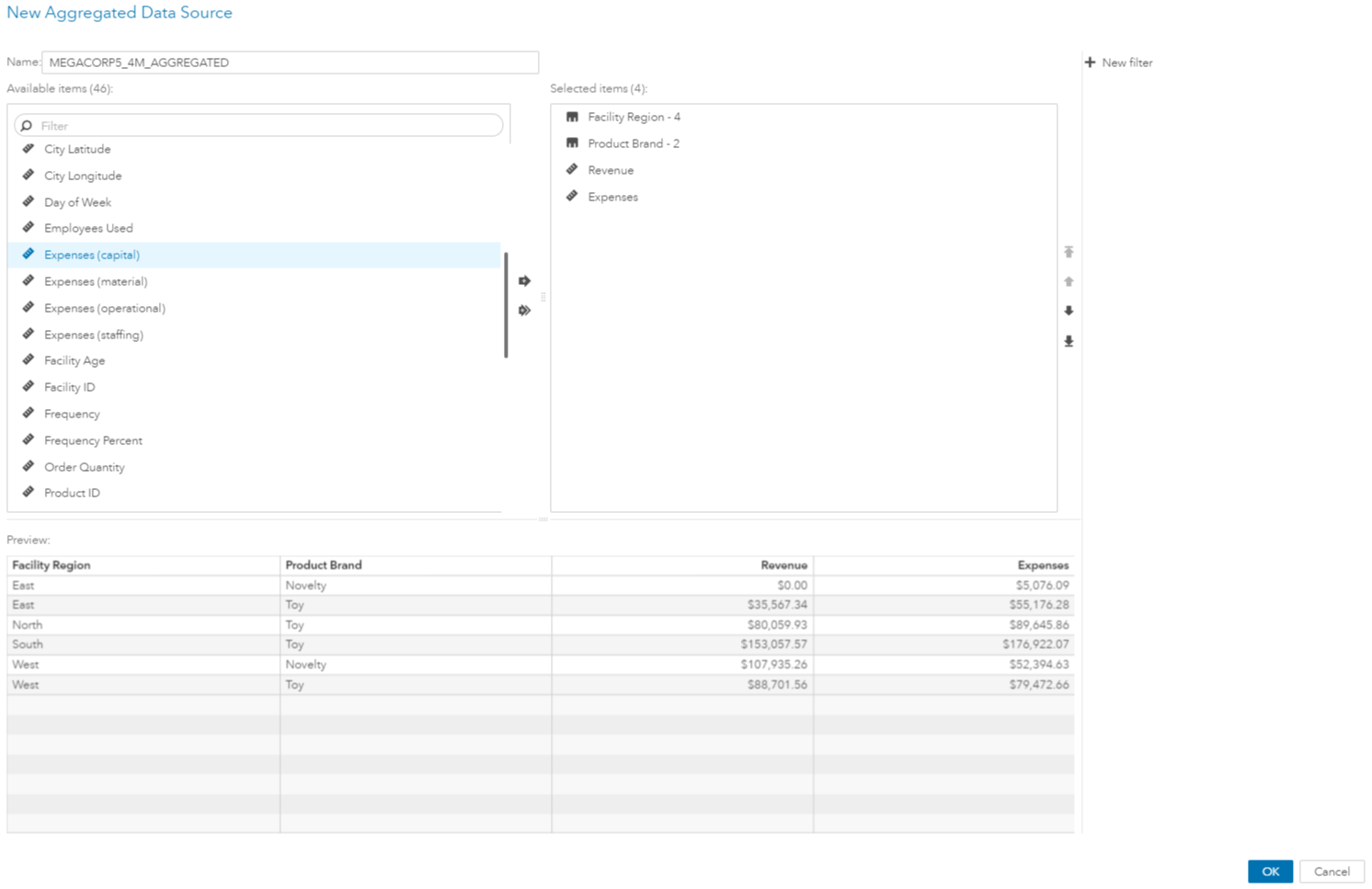Viewport: 1372px width, 889px height.
Task: Click the move down arrow icon
Action: (x=1069, y=311)
